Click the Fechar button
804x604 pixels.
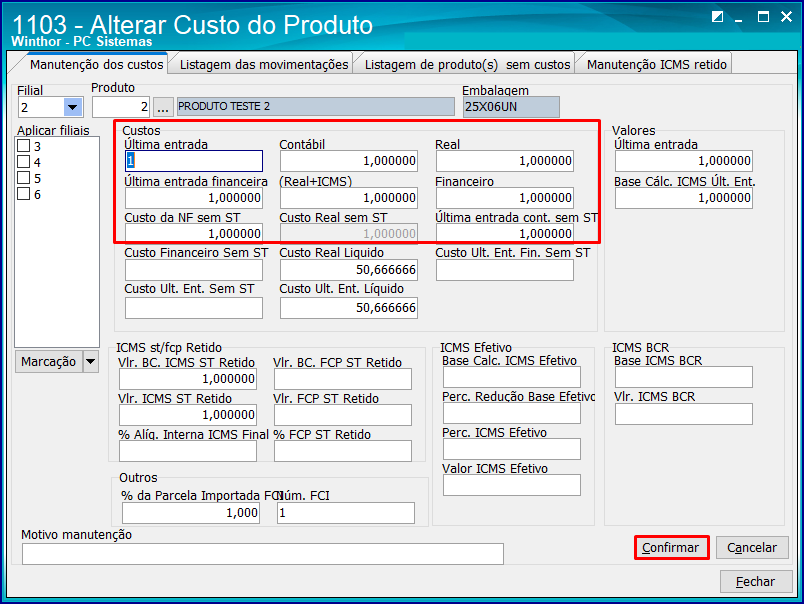tap(755, 581)
